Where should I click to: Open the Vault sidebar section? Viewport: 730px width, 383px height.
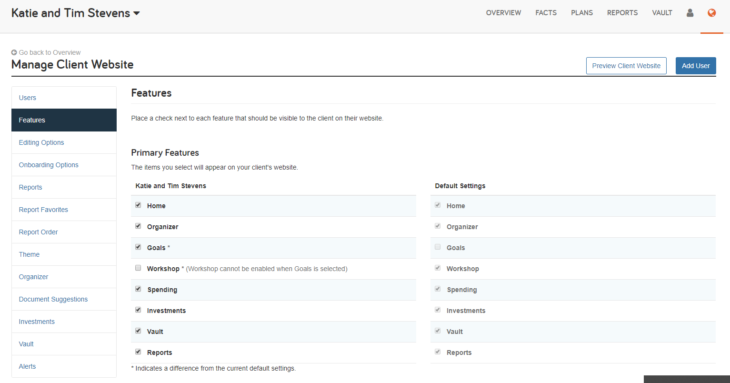[x=64, y=344]
